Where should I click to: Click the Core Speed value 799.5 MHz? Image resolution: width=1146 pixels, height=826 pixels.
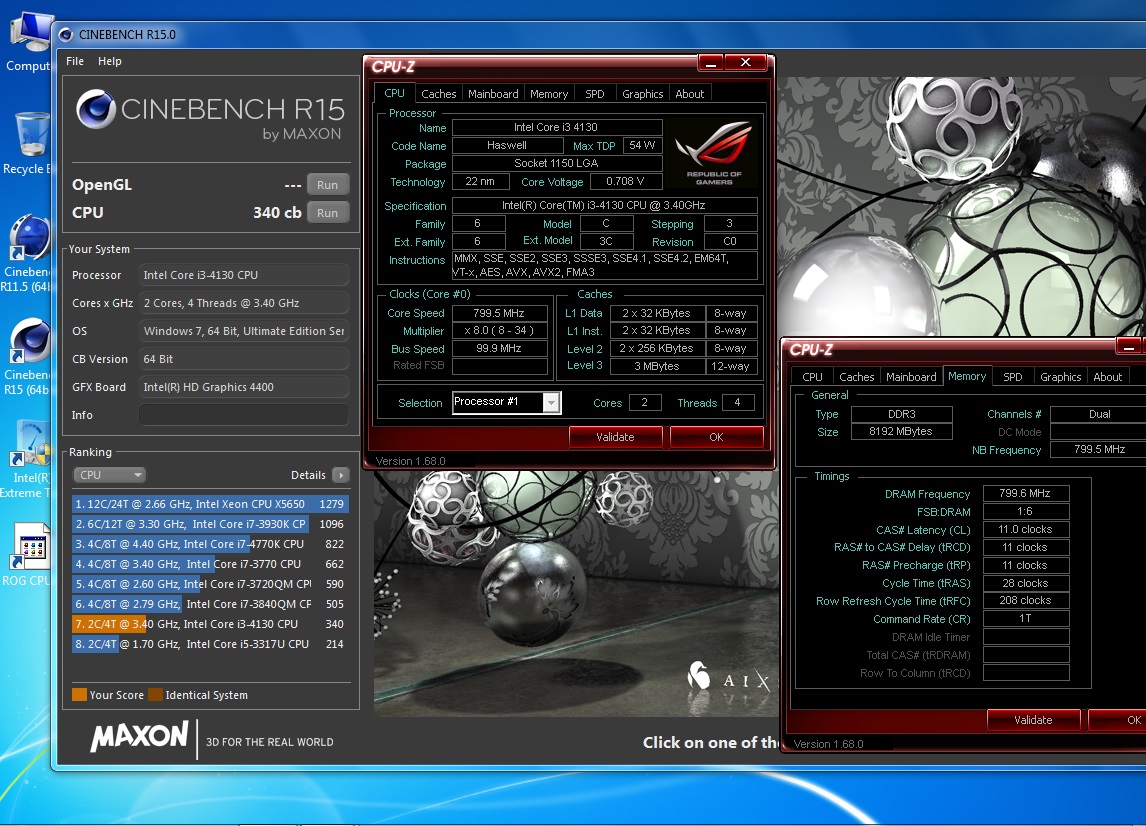(x=499, y=313)
